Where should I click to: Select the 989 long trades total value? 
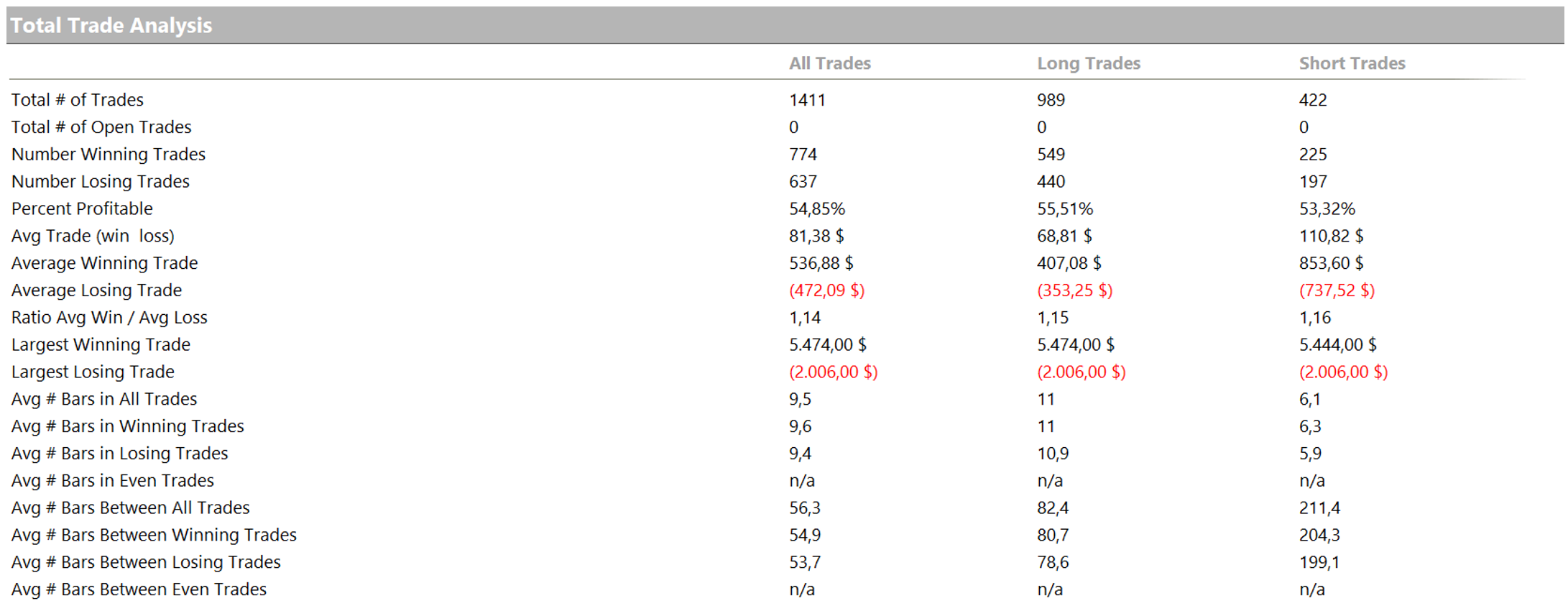[1051, 100]
